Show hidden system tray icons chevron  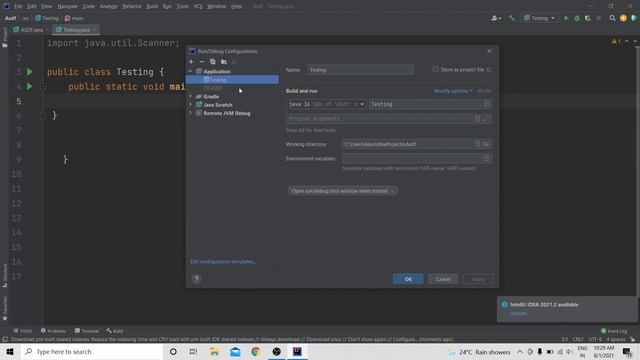click(520, 351)
